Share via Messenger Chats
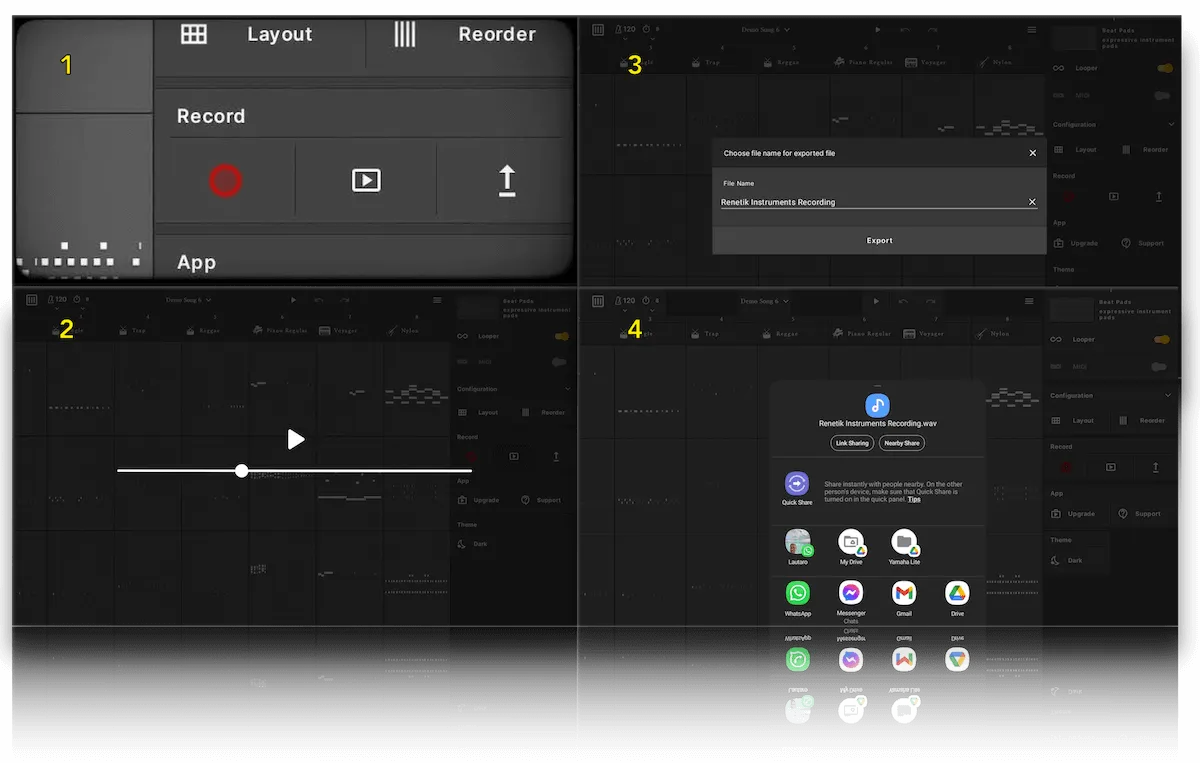The width and height of the screenshot is (1200, 763). (851, 602)
